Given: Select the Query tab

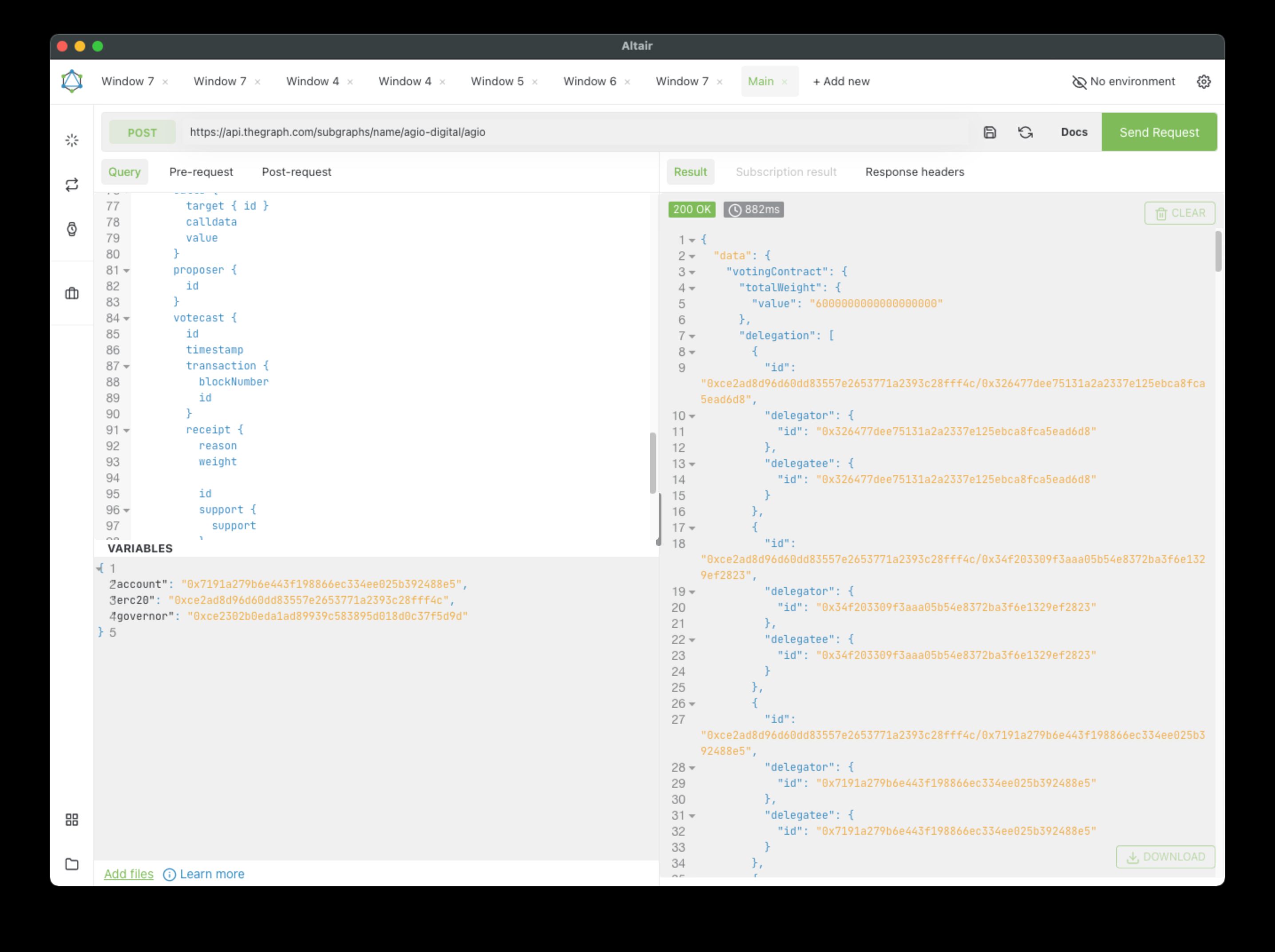Looking at the screenshot, I should tap(124, 172).
